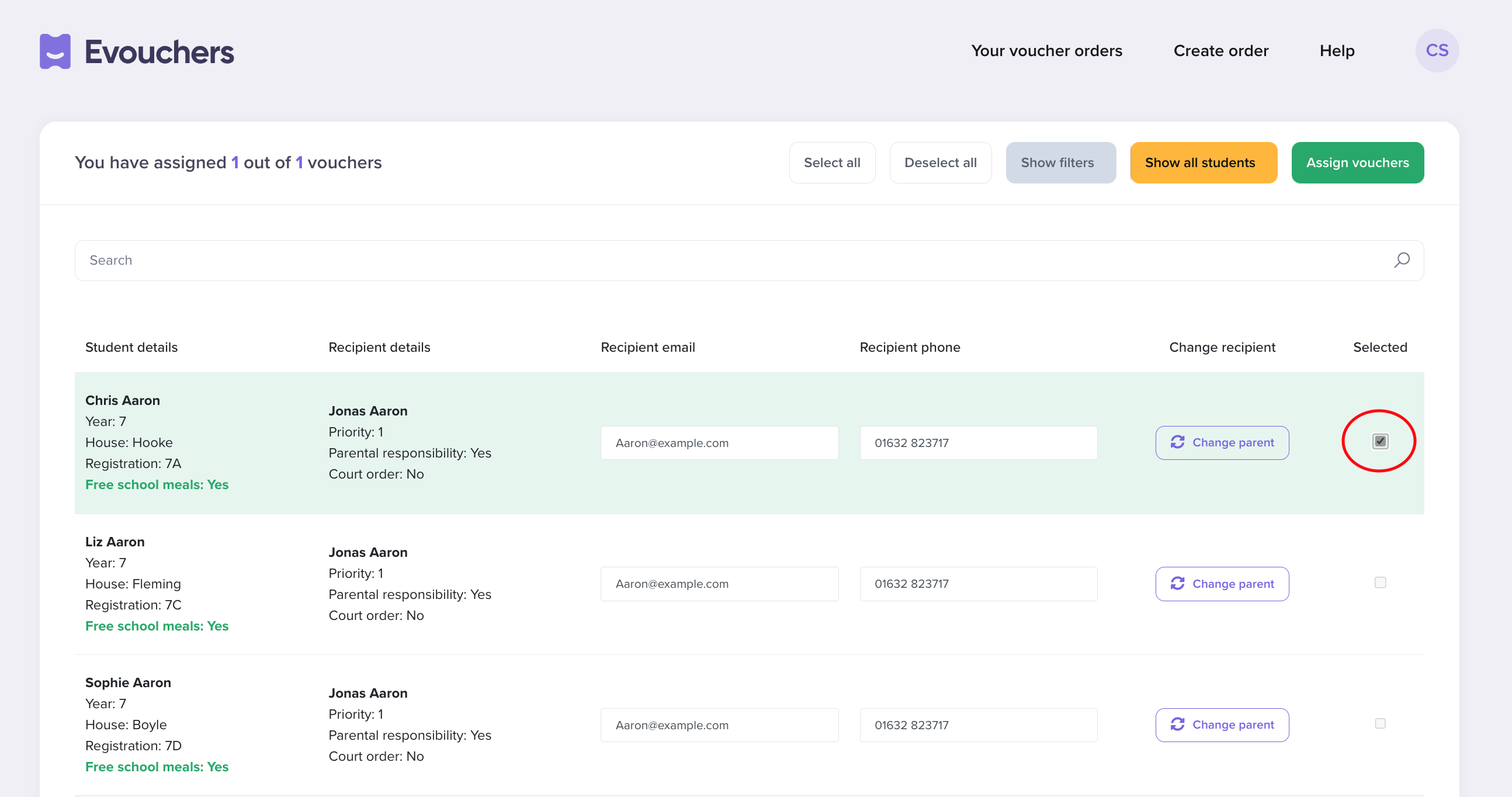Click 'Registration: 7A' text
Screen dimensions: 1512x797
[133, 463]
